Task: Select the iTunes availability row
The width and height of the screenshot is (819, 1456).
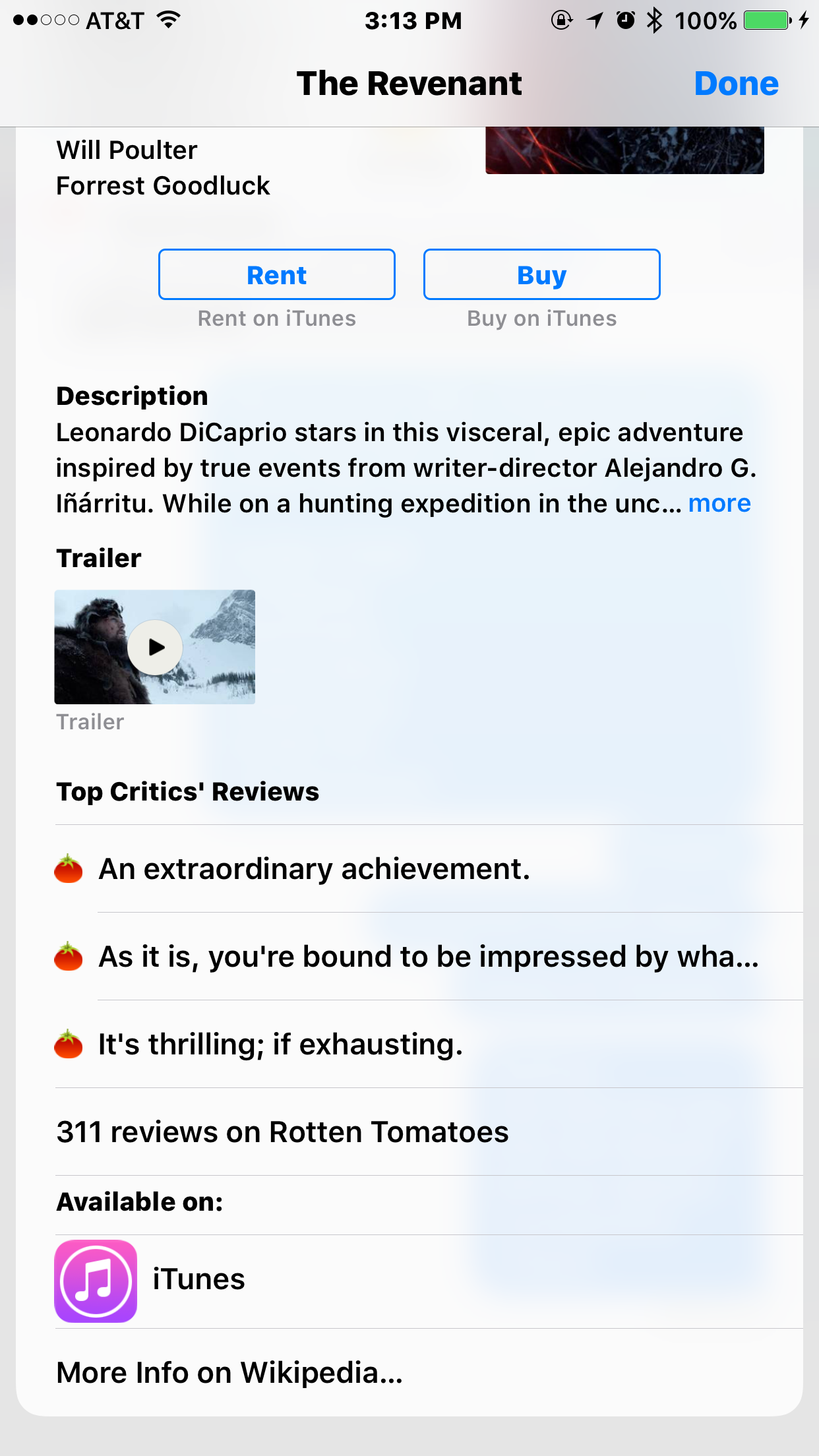Action: 429,1281
